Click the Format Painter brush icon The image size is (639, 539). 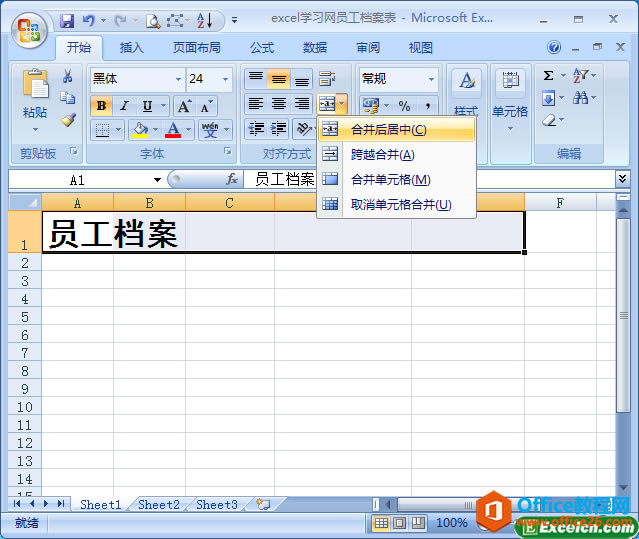[68, 120]
